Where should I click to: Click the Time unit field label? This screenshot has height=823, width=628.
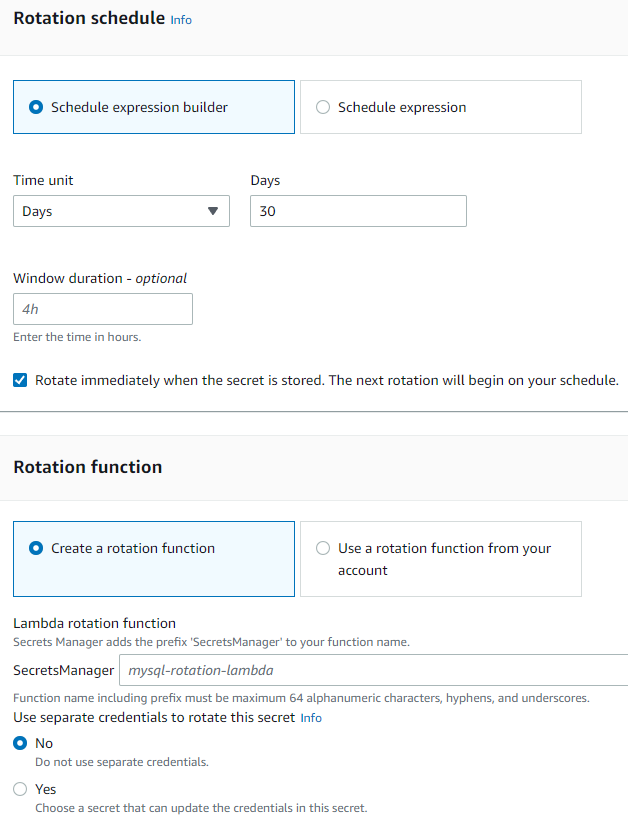click(x=43, y=181)
